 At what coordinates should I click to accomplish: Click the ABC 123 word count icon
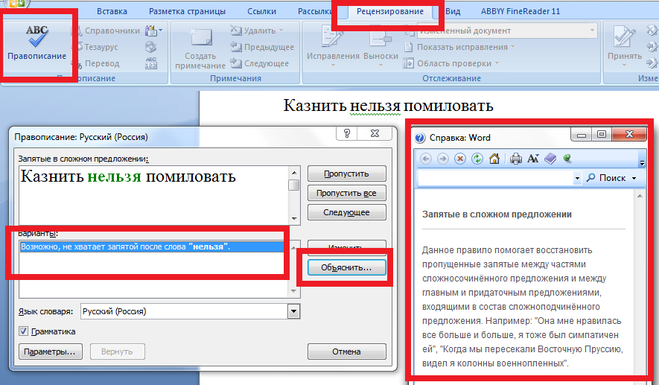(151, 63)
